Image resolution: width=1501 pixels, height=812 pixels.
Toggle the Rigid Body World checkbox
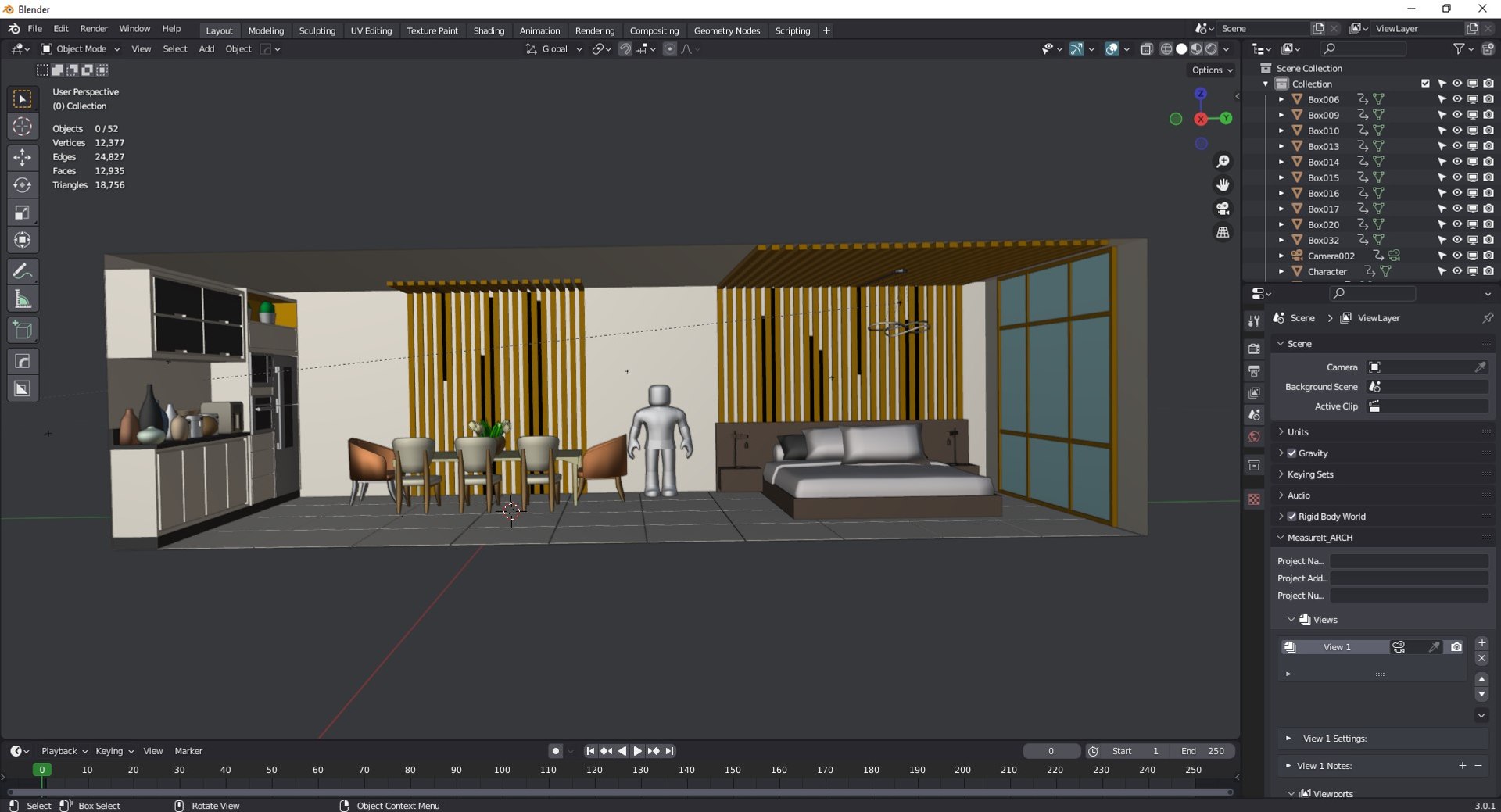coord(1291,517)
